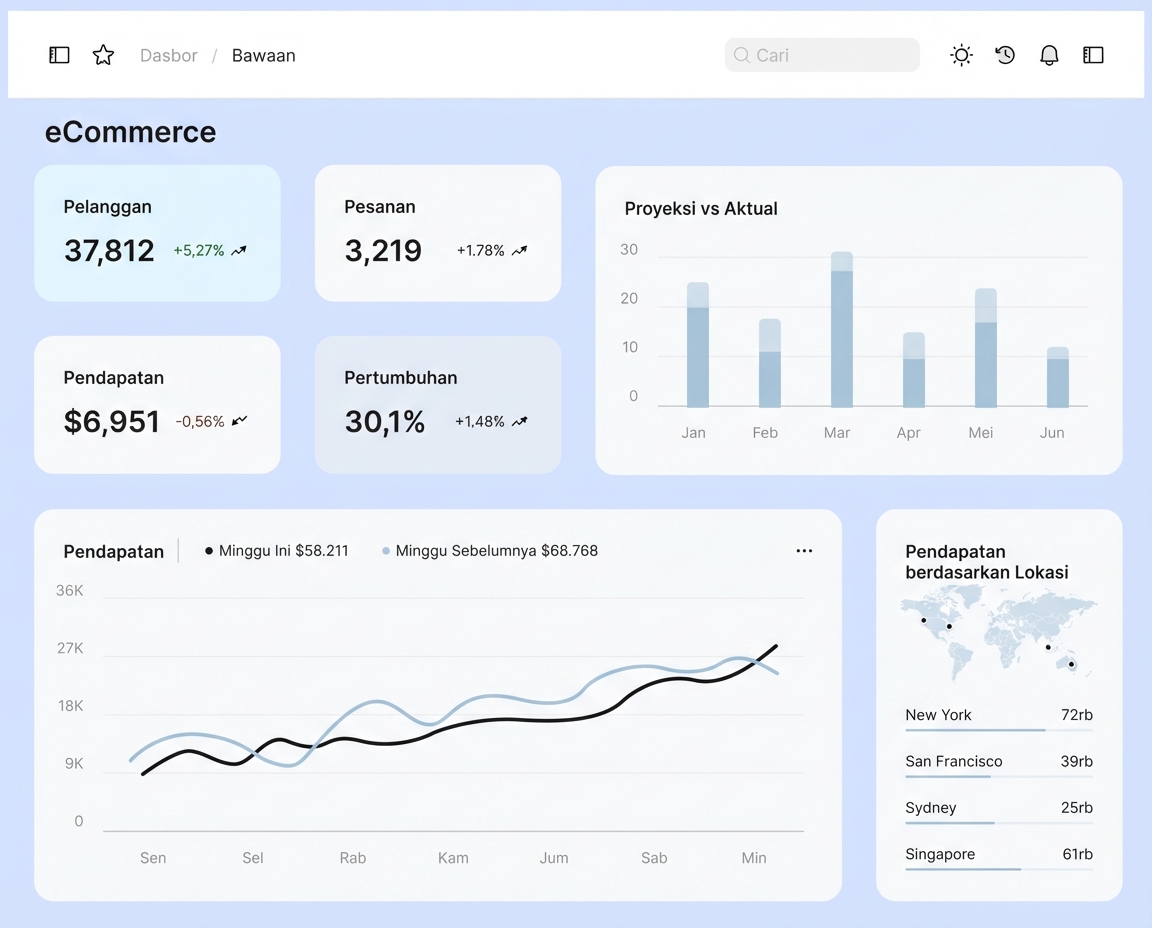The image size is (1152, 928).
Task: Click the San Francisco row label
Action: (954, 761)
